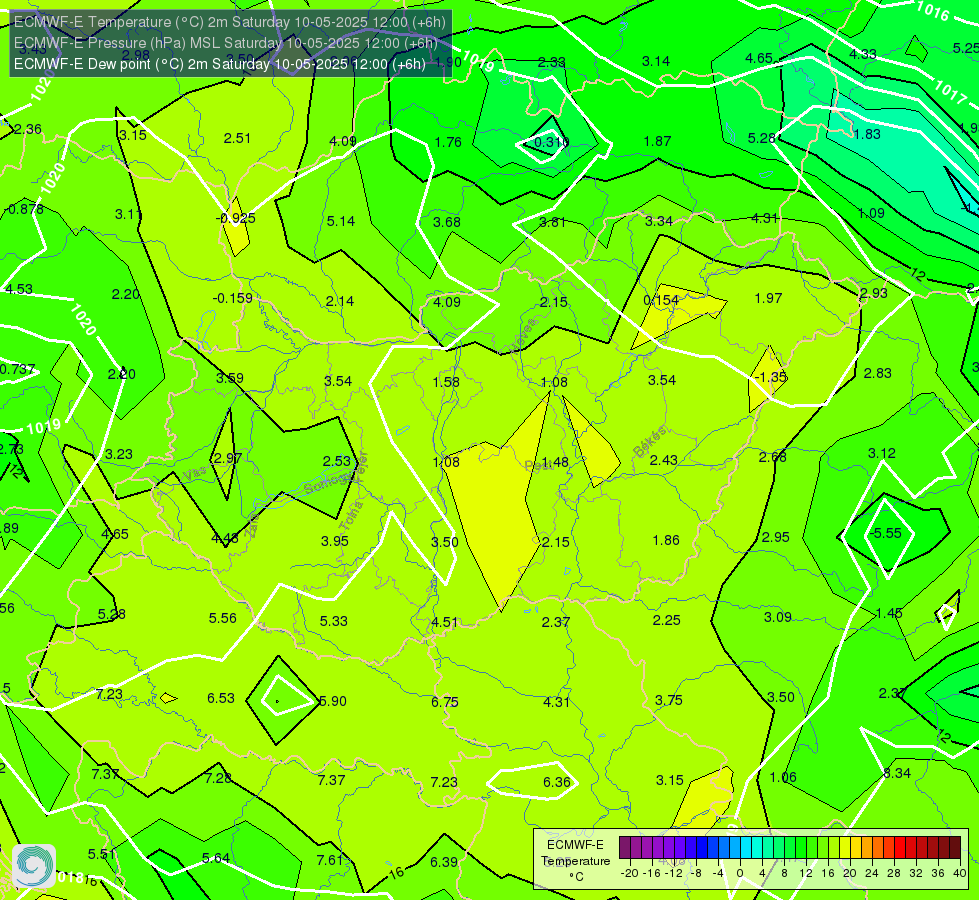
Task: Click the dew point value 1.86
Action: pyautogui.click(x=666, y=540)
